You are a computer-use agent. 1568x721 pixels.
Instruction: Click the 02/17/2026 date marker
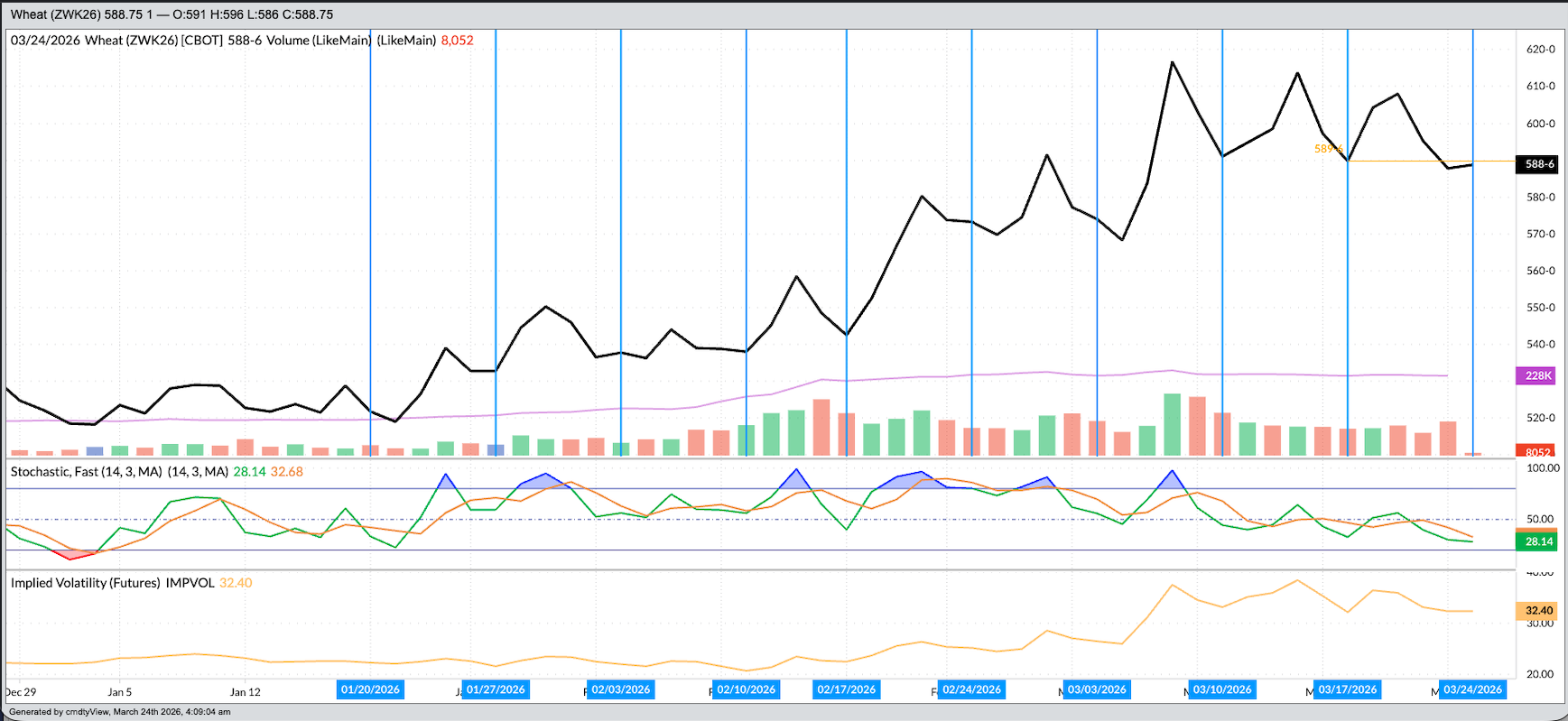coord(847,689)
